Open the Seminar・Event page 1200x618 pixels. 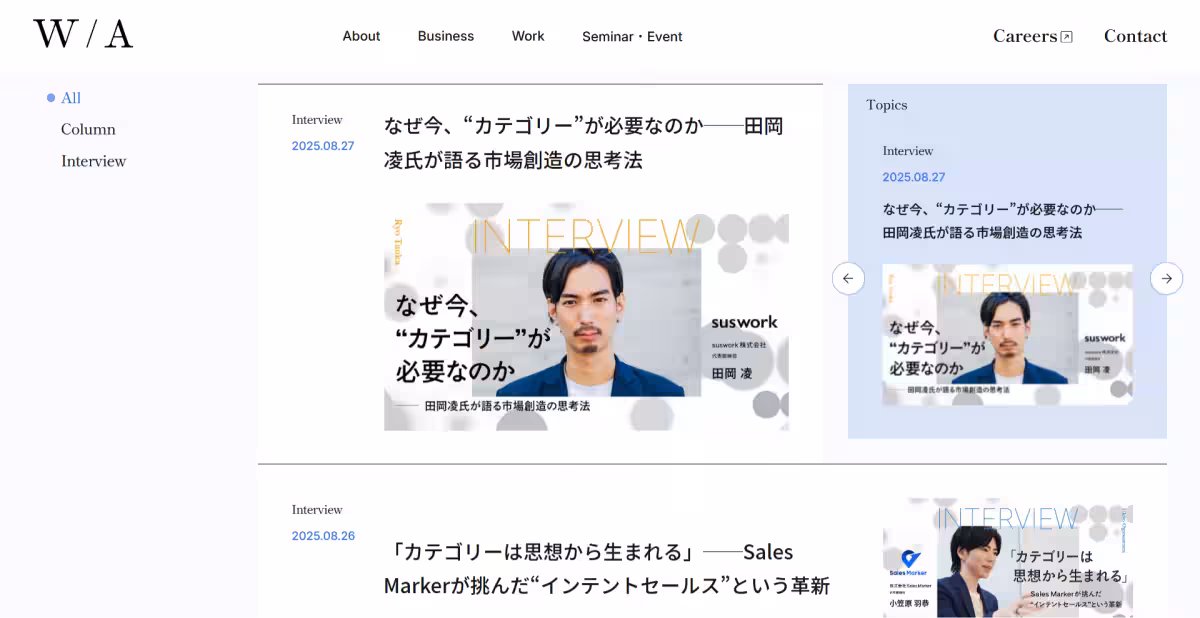point(632,36)
